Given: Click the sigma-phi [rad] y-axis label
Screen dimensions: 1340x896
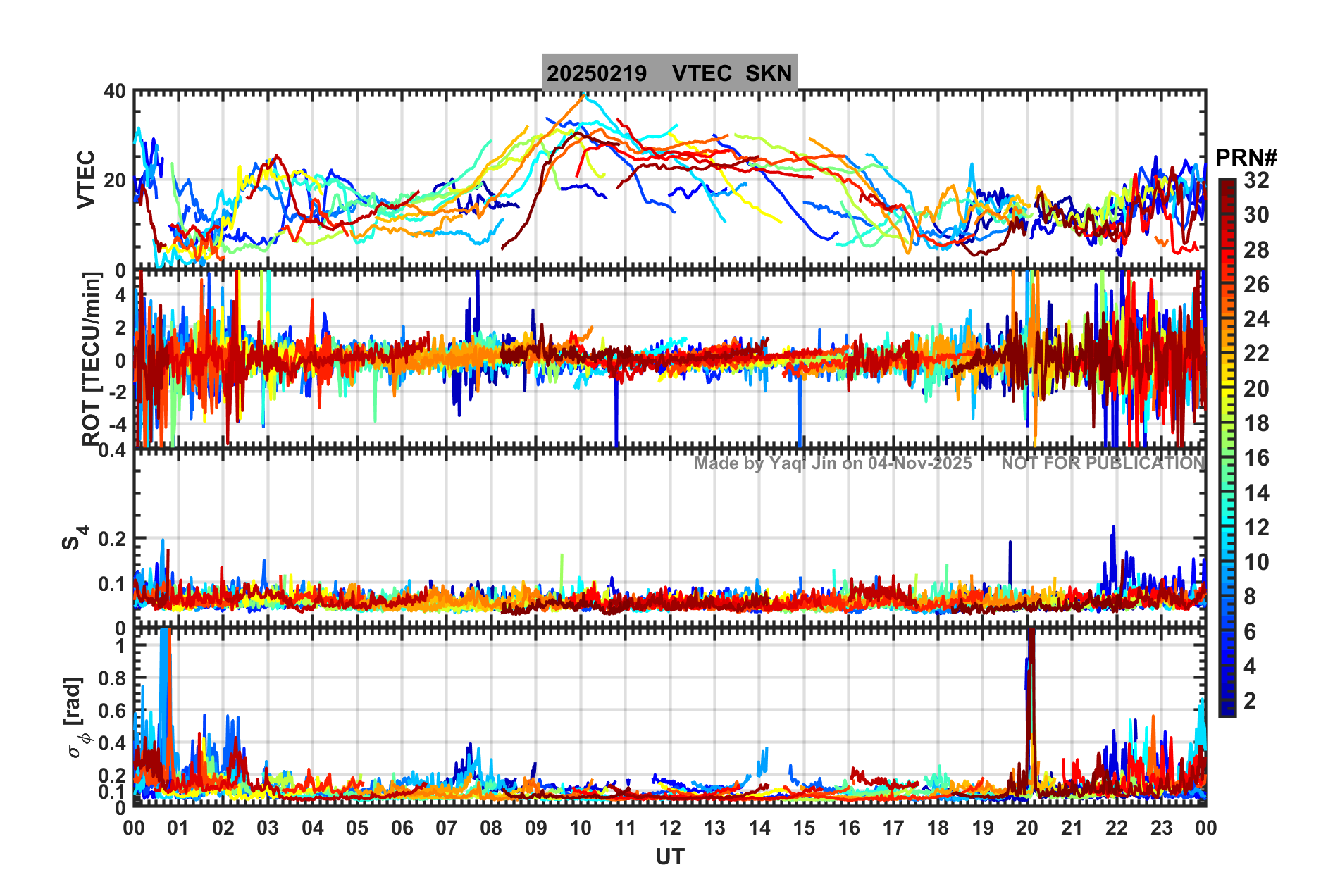Looking at the screenshot, I should 77,718.
